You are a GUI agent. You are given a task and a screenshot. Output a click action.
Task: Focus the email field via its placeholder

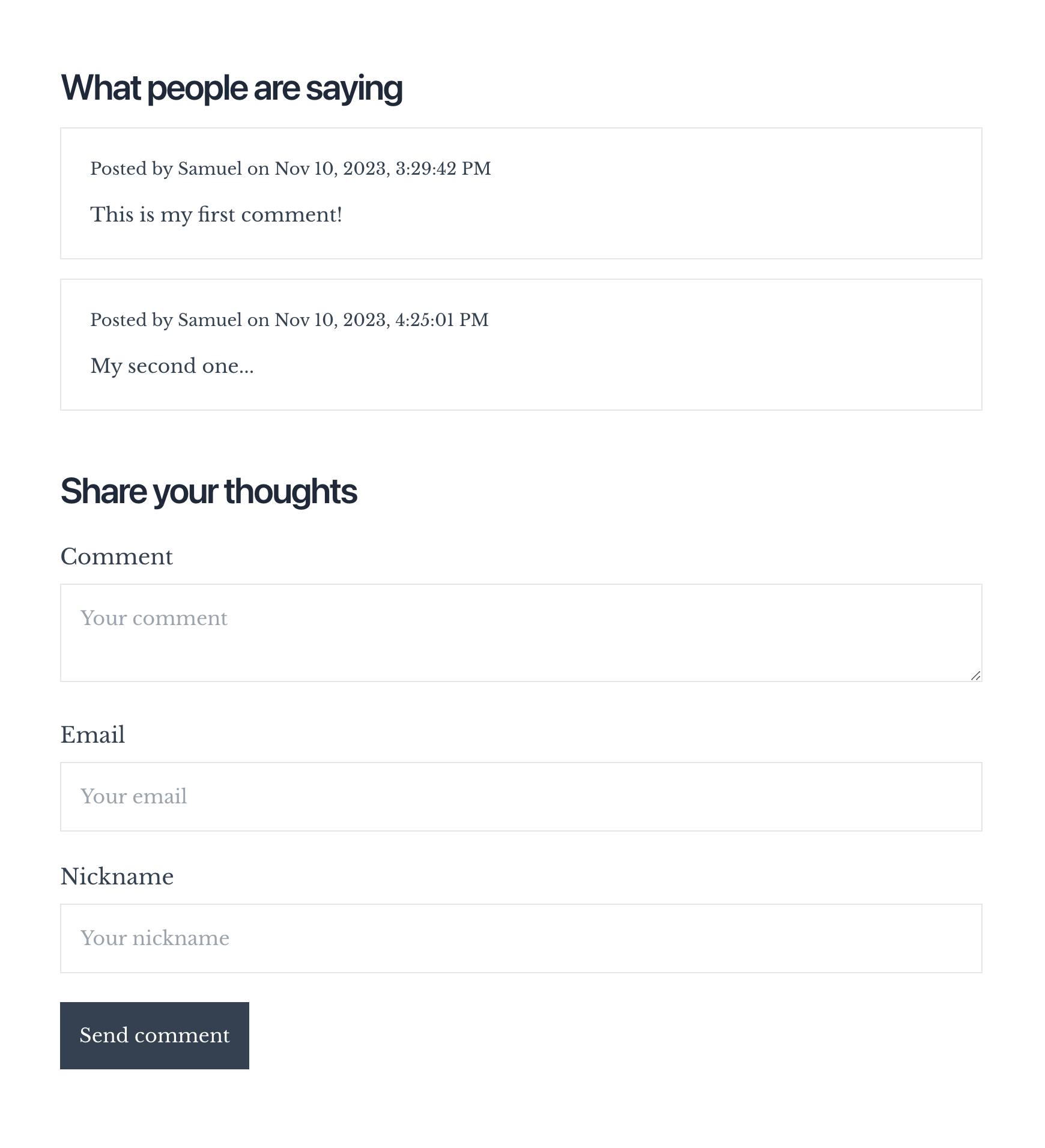click(x=134, y=796)
